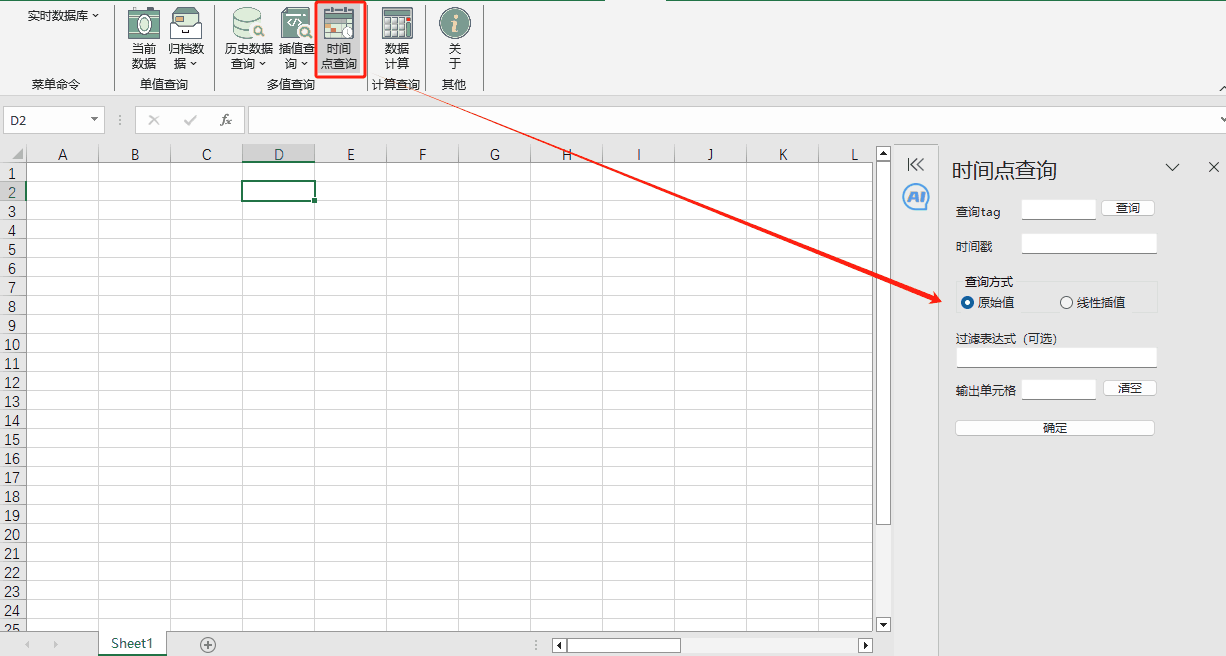1226x656 pixels.
Task: Click the horizontal scrollbar right arrow
Action: [x=865, y=645]
